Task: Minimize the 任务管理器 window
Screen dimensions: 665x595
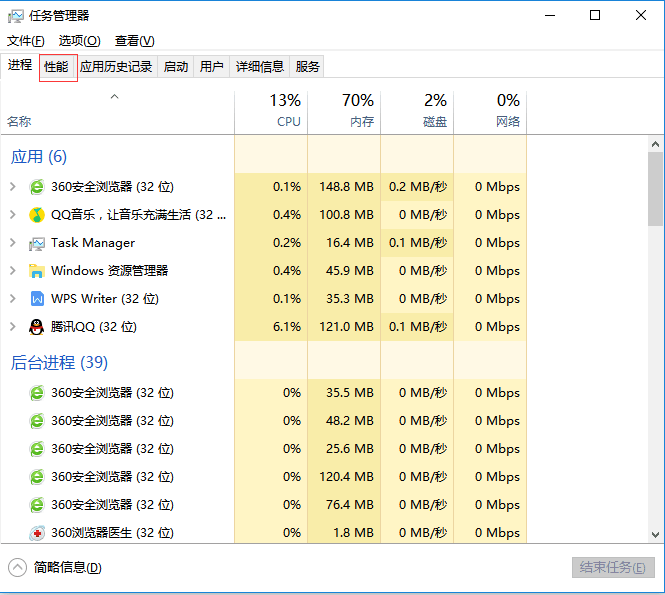Action: tap(550, 16)
